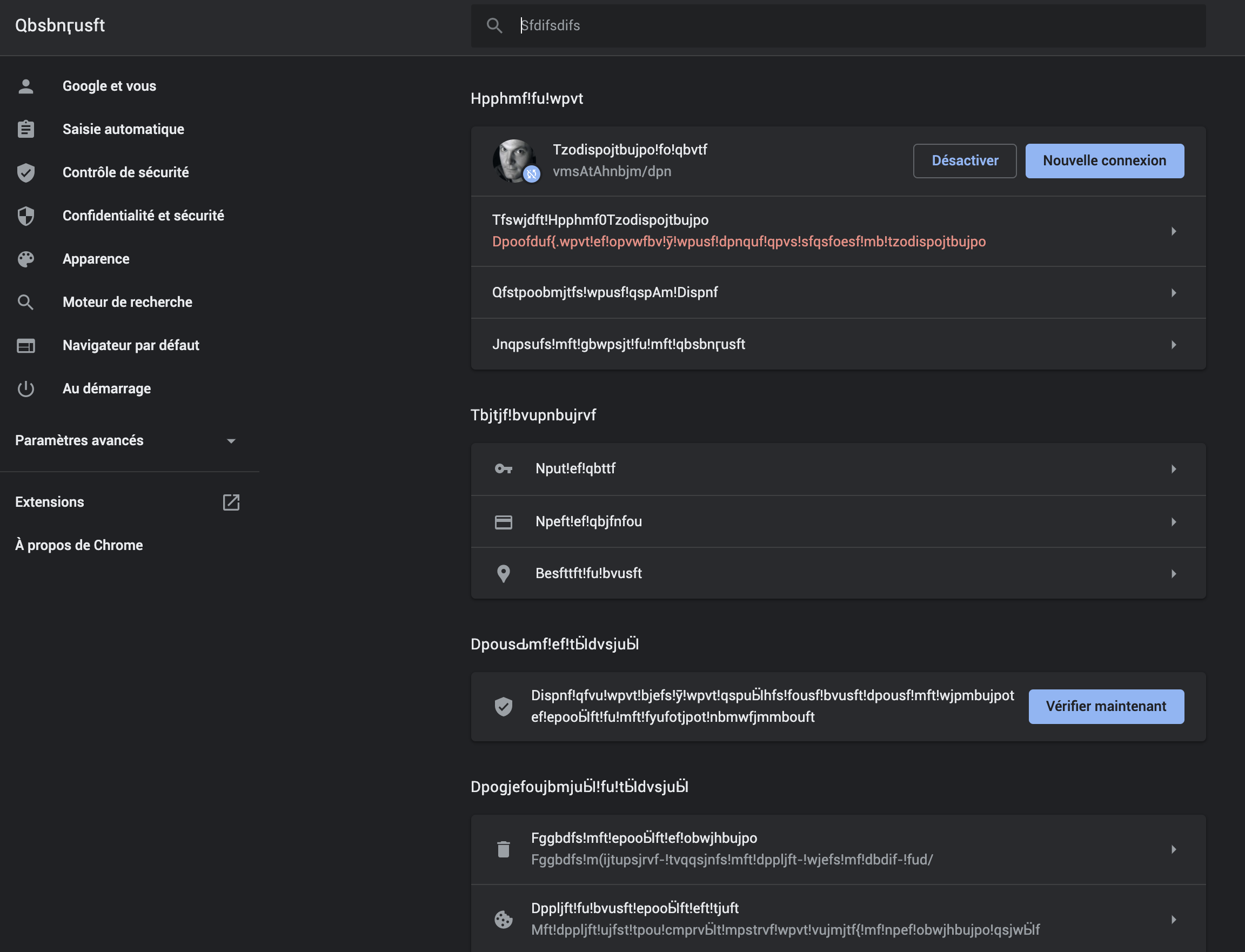1245x952 pixels.
Task: Click the person icon for Google et vous
Action: click(25, 86)
